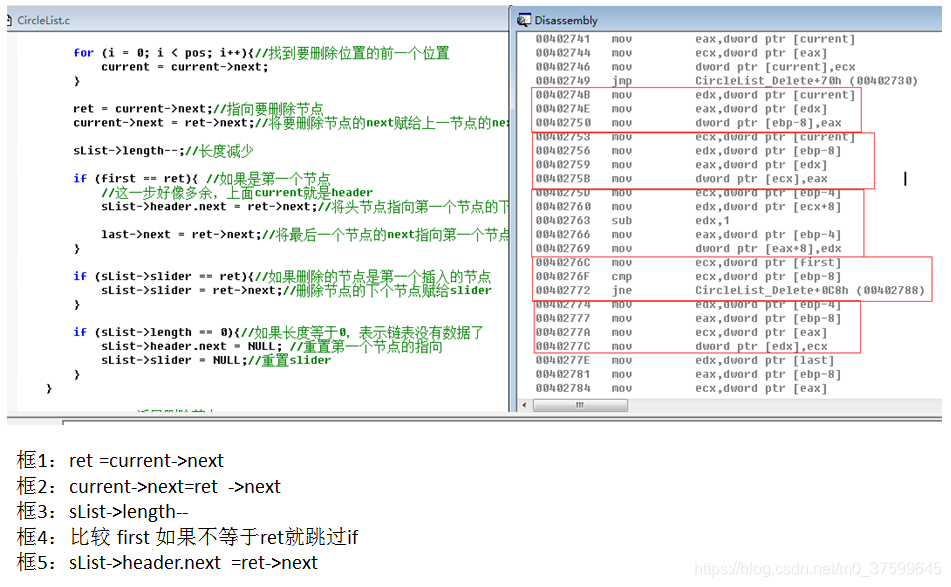Select disassembly line at address 00402769
This screenshot has height=587, width=951.
coord(688,248)
